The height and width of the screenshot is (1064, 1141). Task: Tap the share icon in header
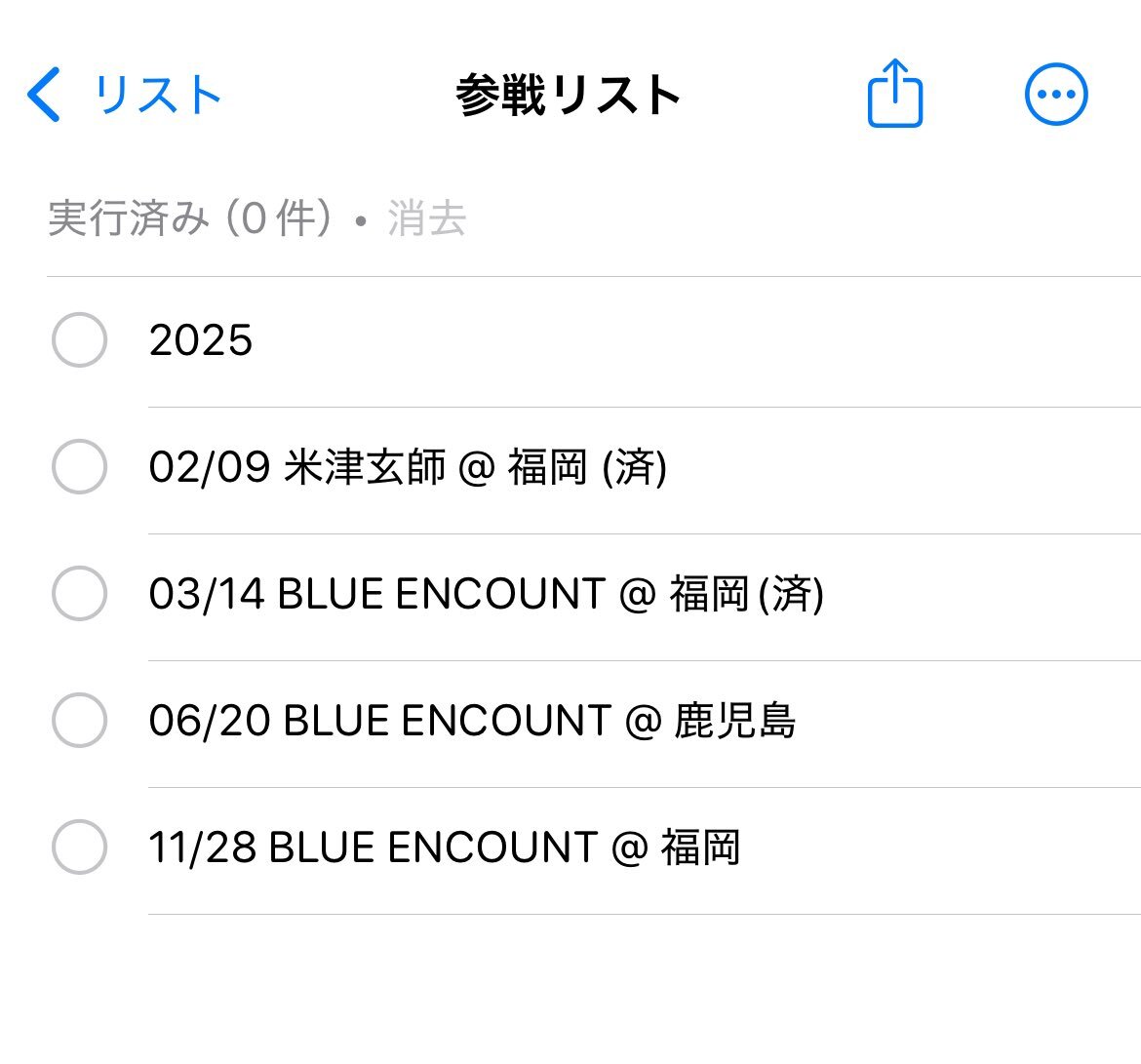(x=895, y=94)
